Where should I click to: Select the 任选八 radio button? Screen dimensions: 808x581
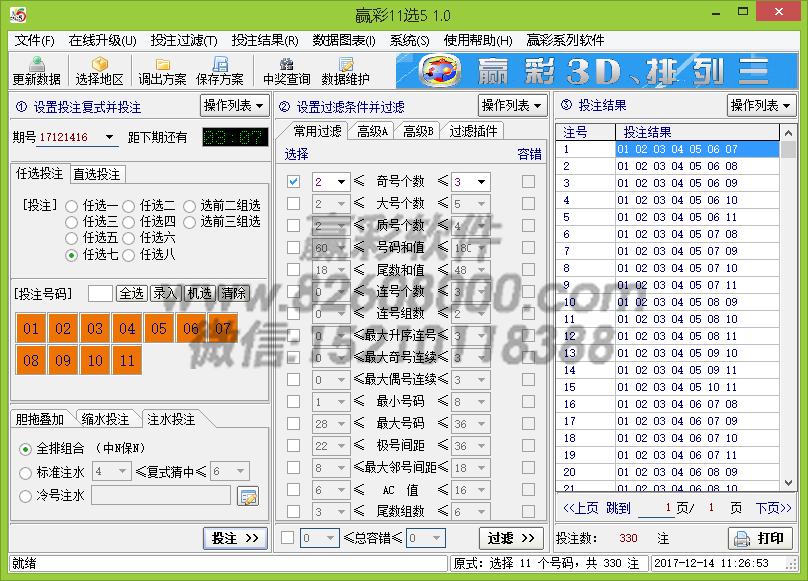(x=128, y=255)
